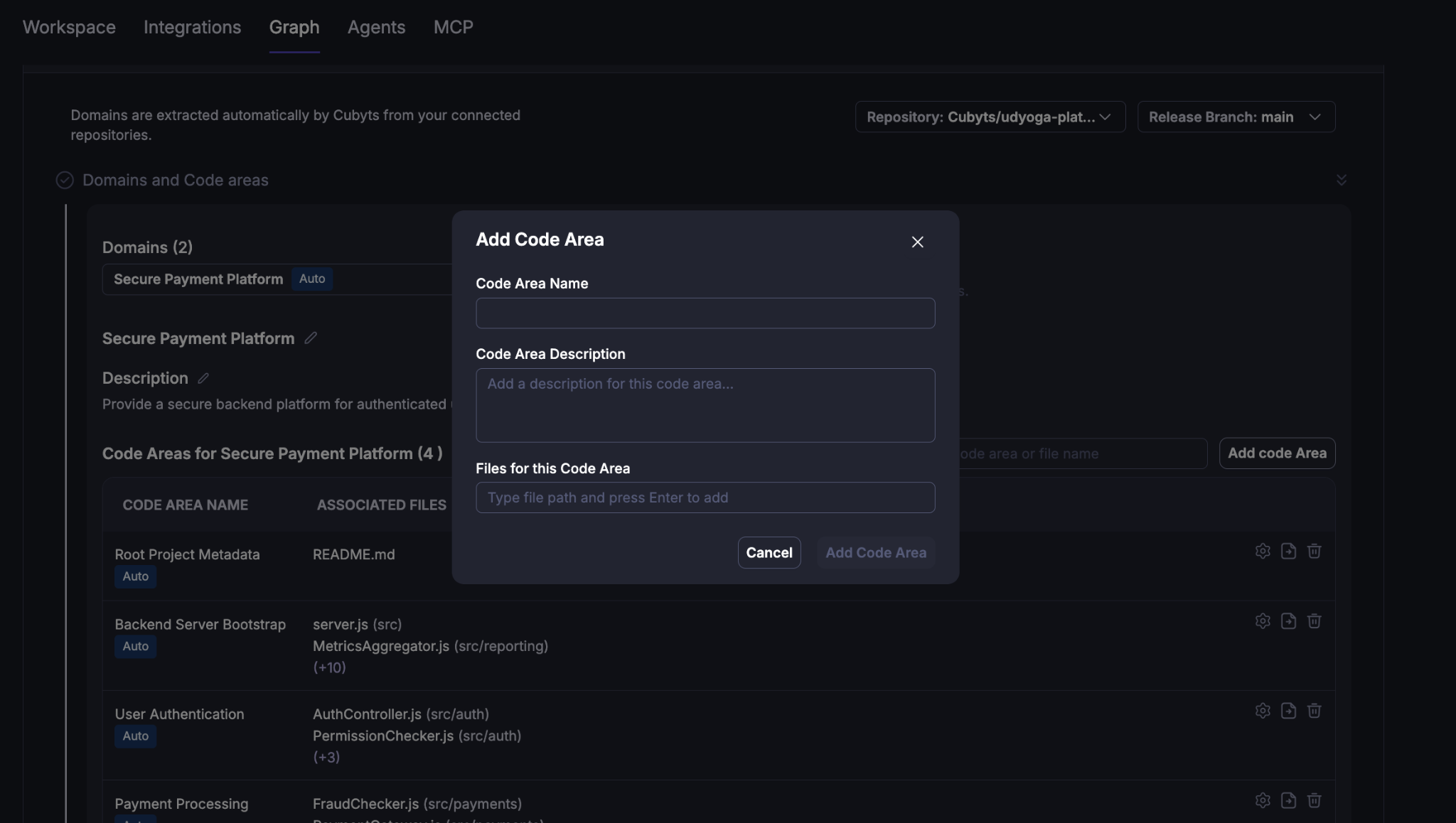Open settings for Root Project Metadata row
1456x823 pixels.
[x=1263, y=551]
